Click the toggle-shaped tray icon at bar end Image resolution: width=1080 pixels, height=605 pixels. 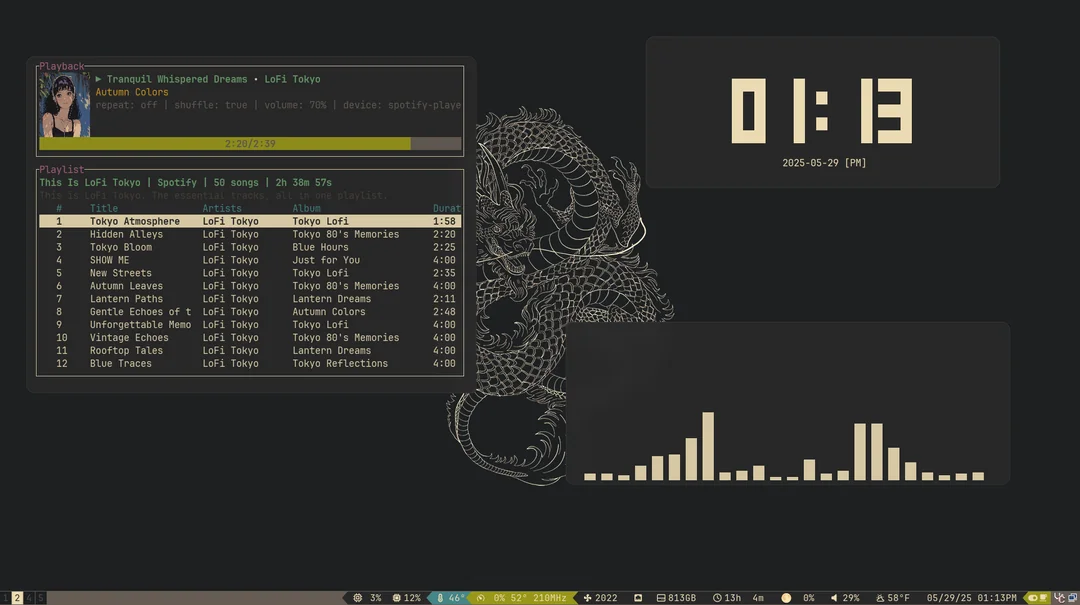click(1032, 598)
